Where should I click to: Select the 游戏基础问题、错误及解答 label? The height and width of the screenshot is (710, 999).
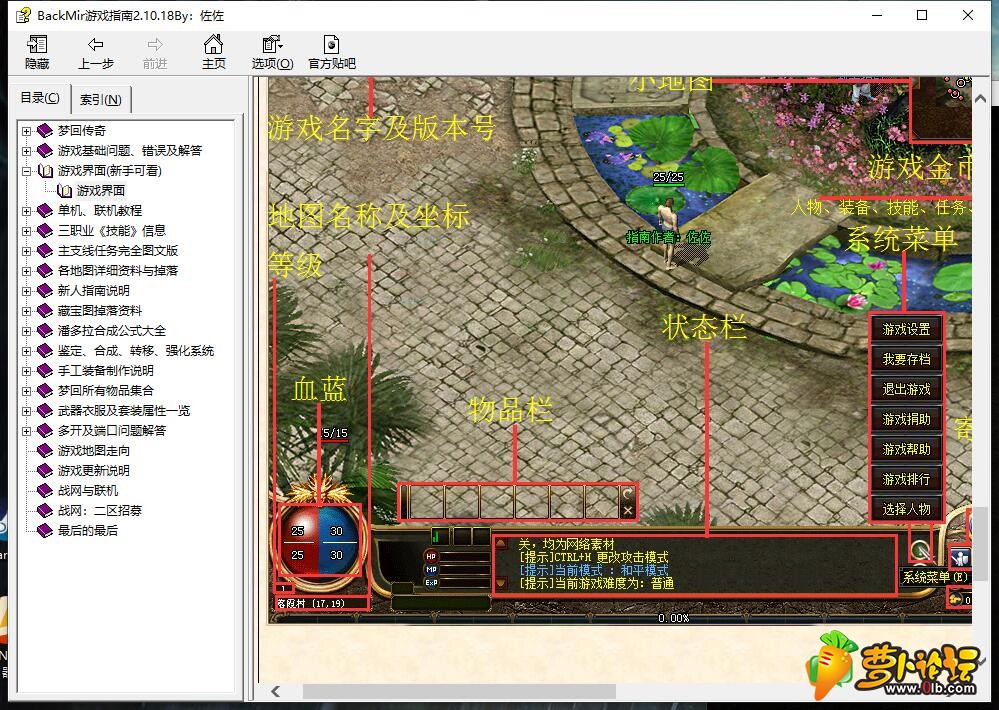[x=130, y=150]
